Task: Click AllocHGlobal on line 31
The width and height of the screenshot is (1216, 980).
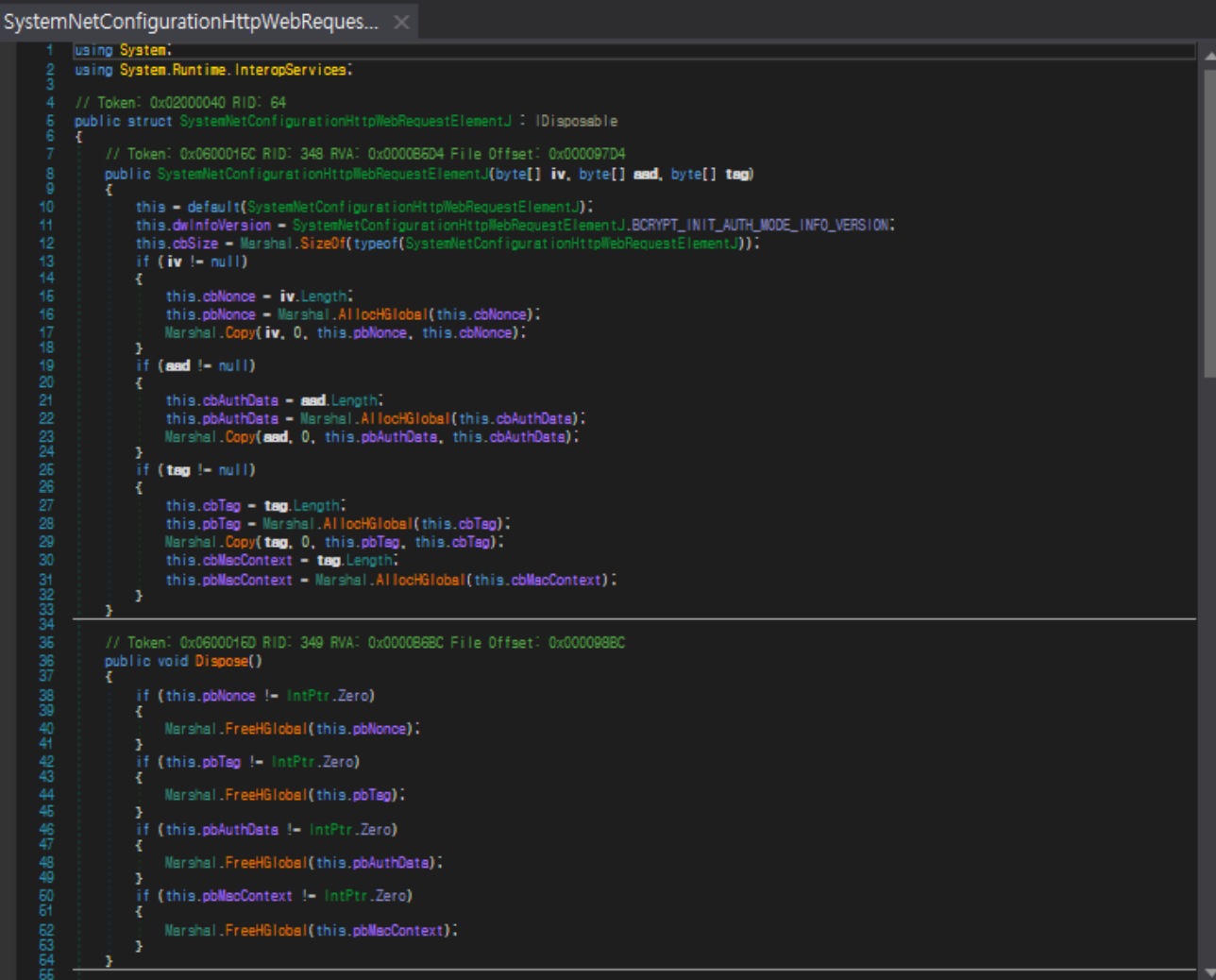Action: (421, 580)
